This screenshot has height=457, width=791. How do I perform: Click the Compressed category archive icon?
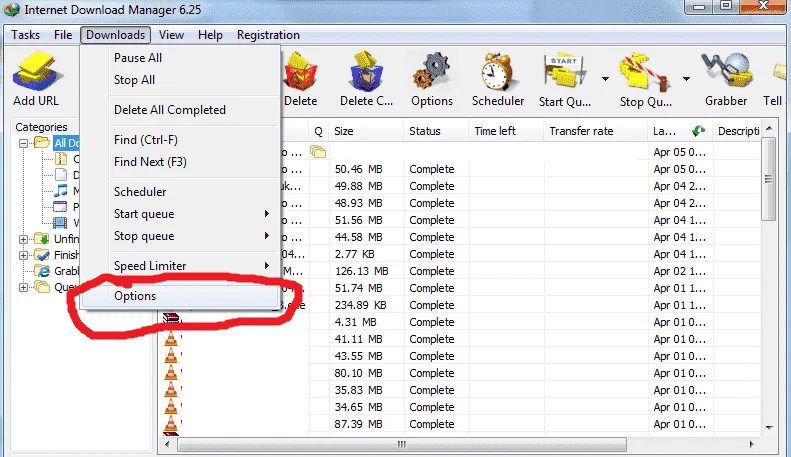tap(61, 159)
